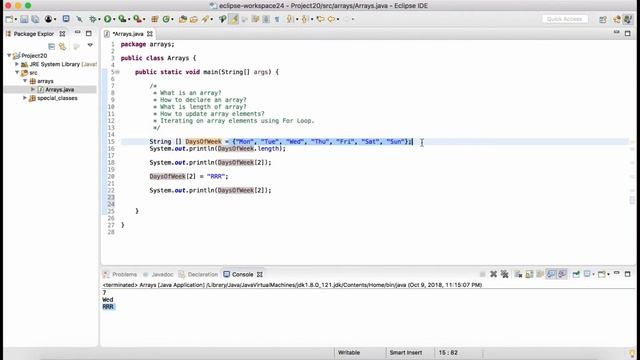640x360 pixels.
Task: Click the Save icon in toolbar
Action: (x=24, y=19)
